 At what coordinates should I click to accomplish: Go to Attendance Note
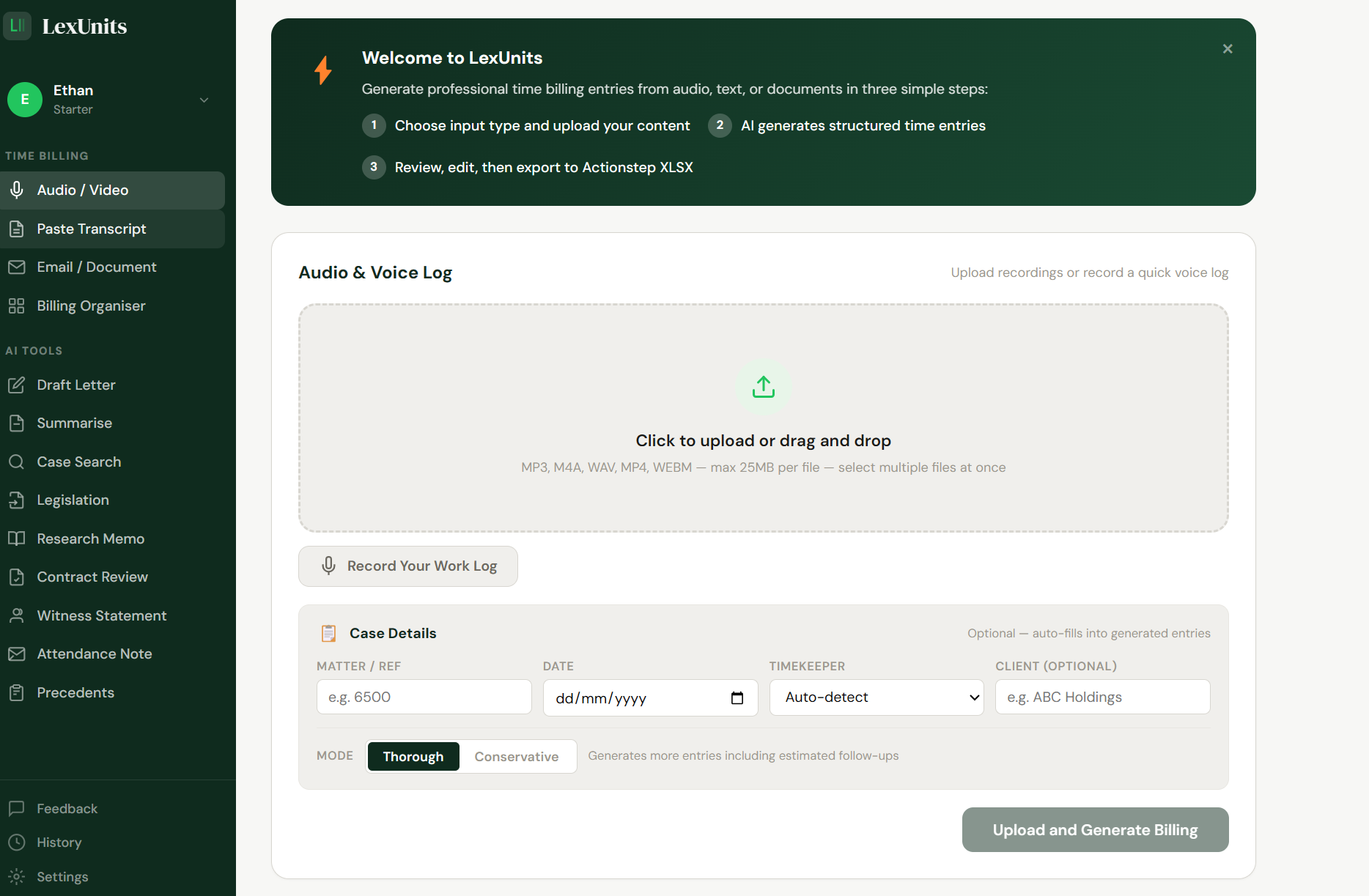[x=113, y=654]
